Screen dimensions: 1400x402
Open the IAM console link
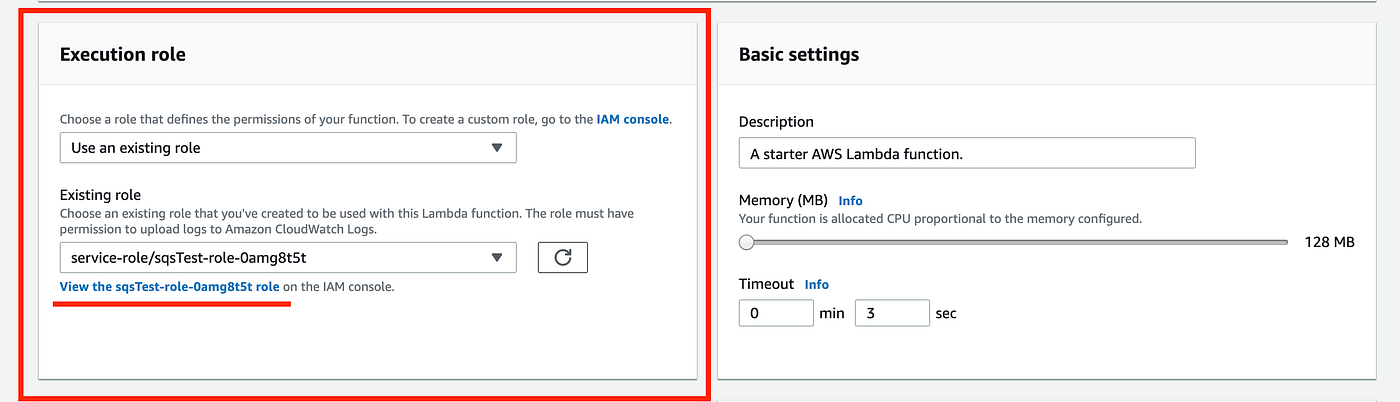[x=633, y=119]
